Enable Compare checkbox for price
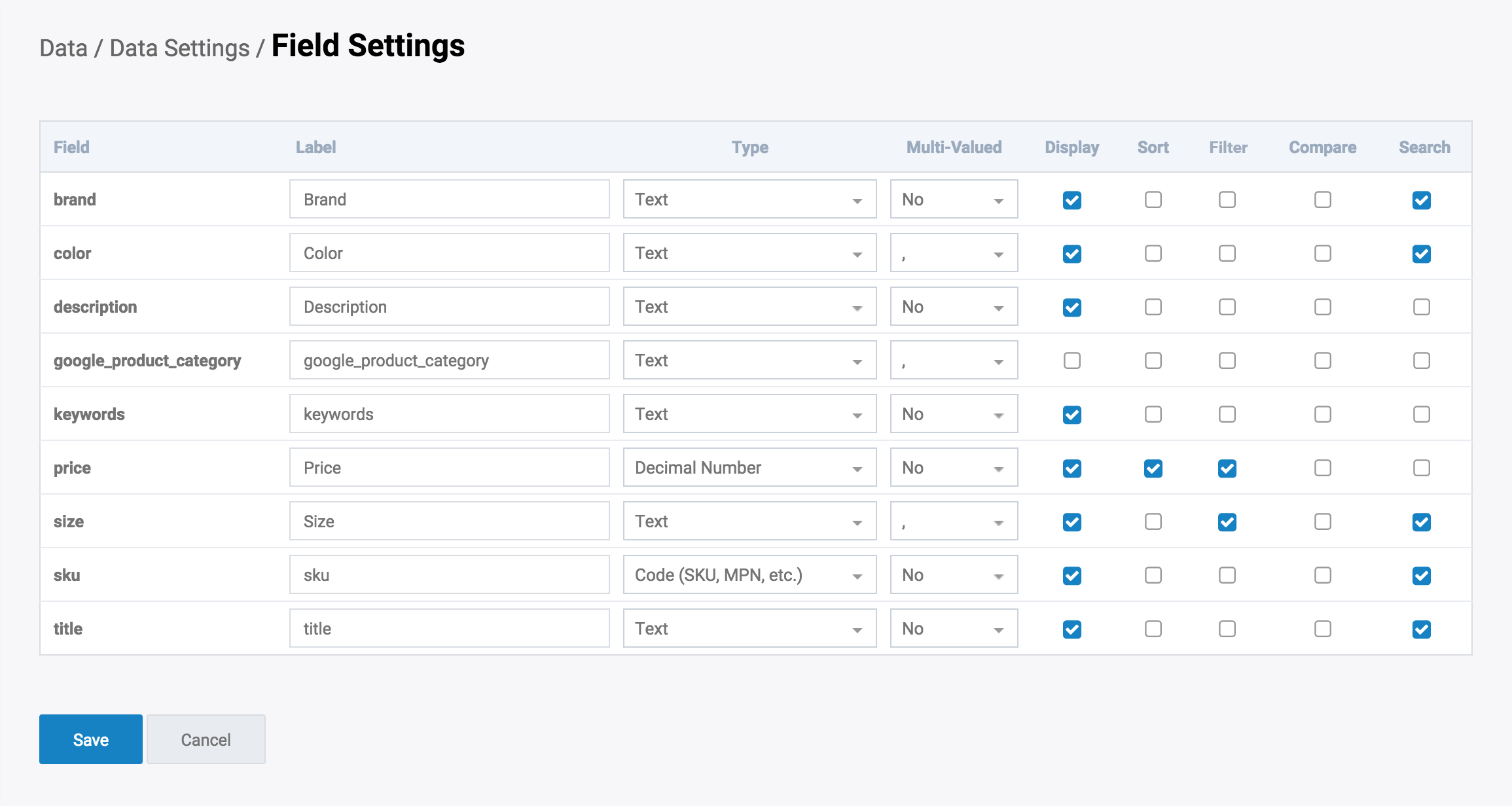The image size is (1512, 806). coord(1322,468)
